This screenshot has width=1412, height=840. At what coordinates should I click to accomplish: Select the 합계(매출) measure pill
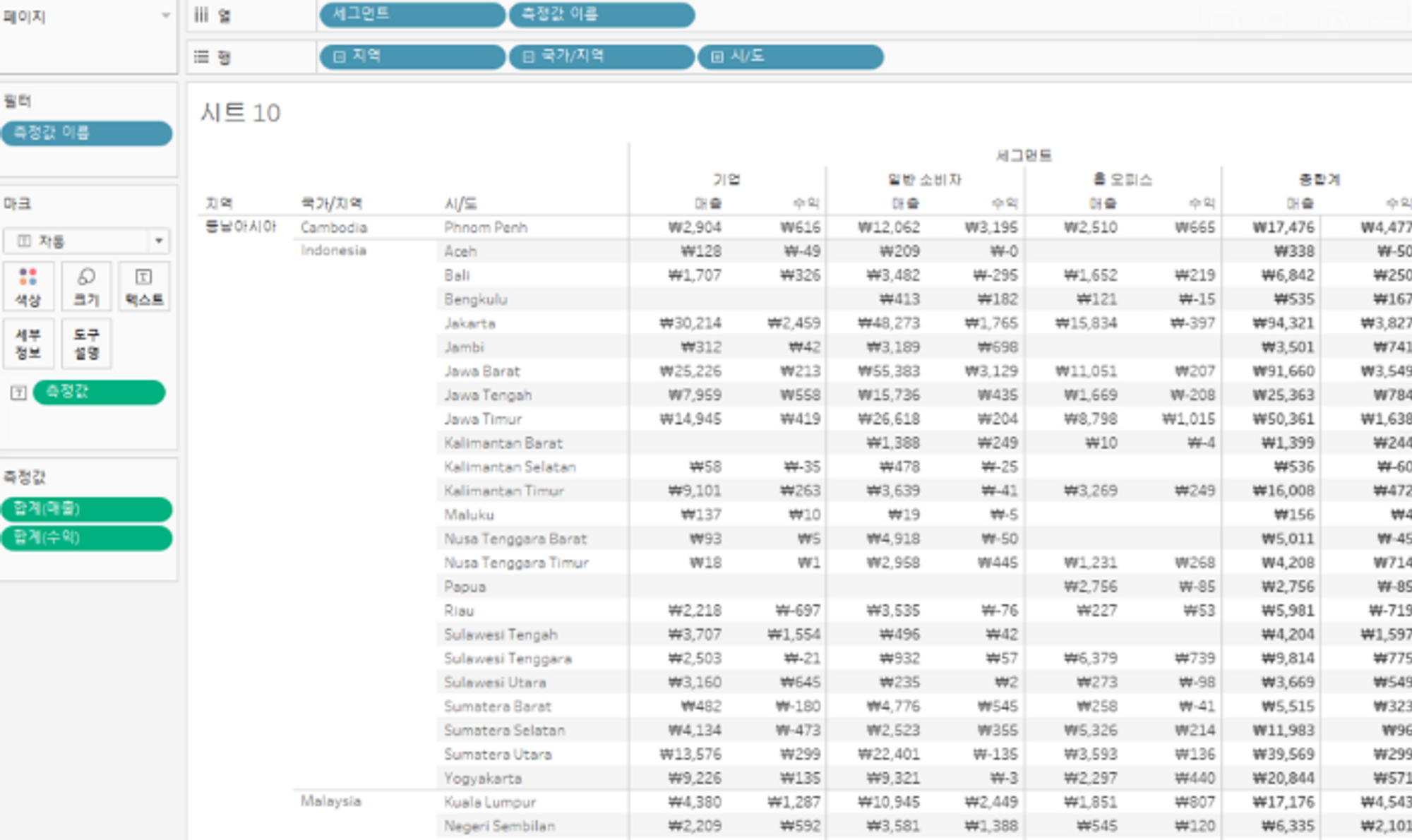pos(86,508)
